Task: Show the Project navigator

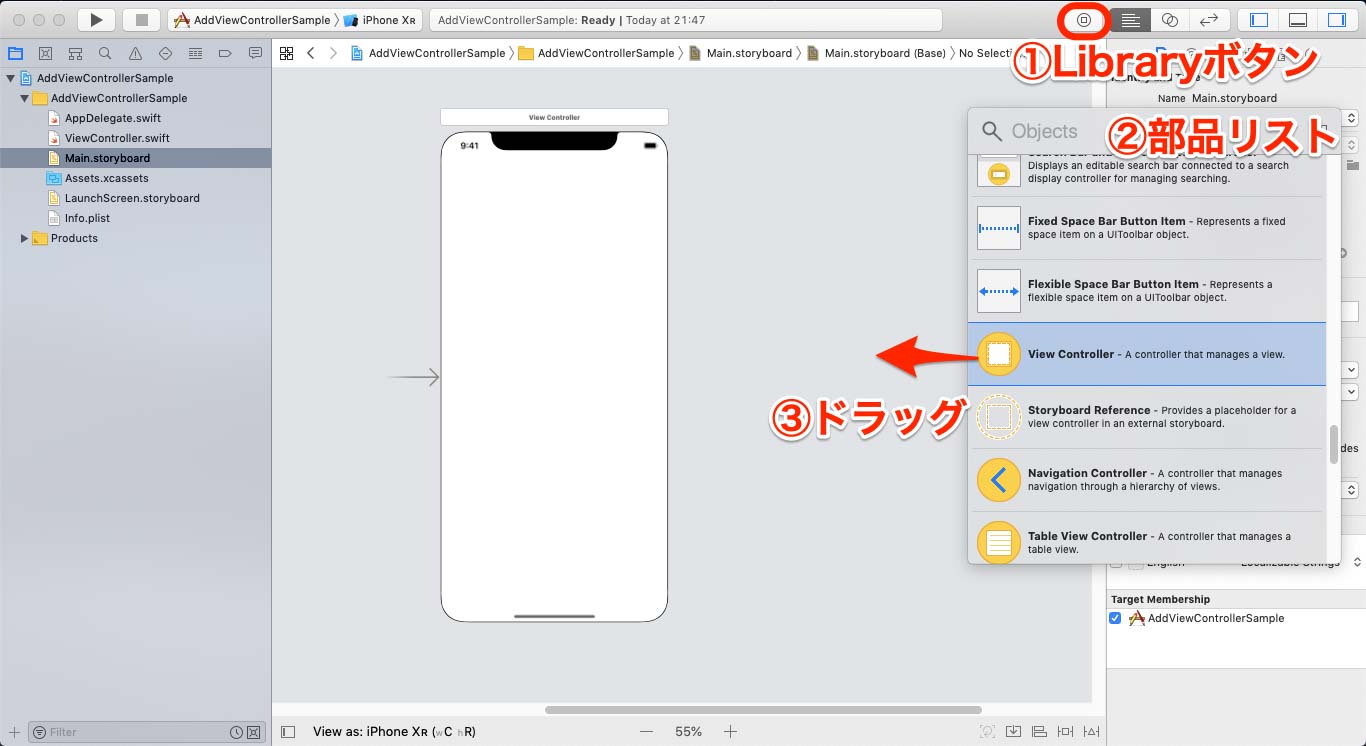Action: [x=15, y=53]
